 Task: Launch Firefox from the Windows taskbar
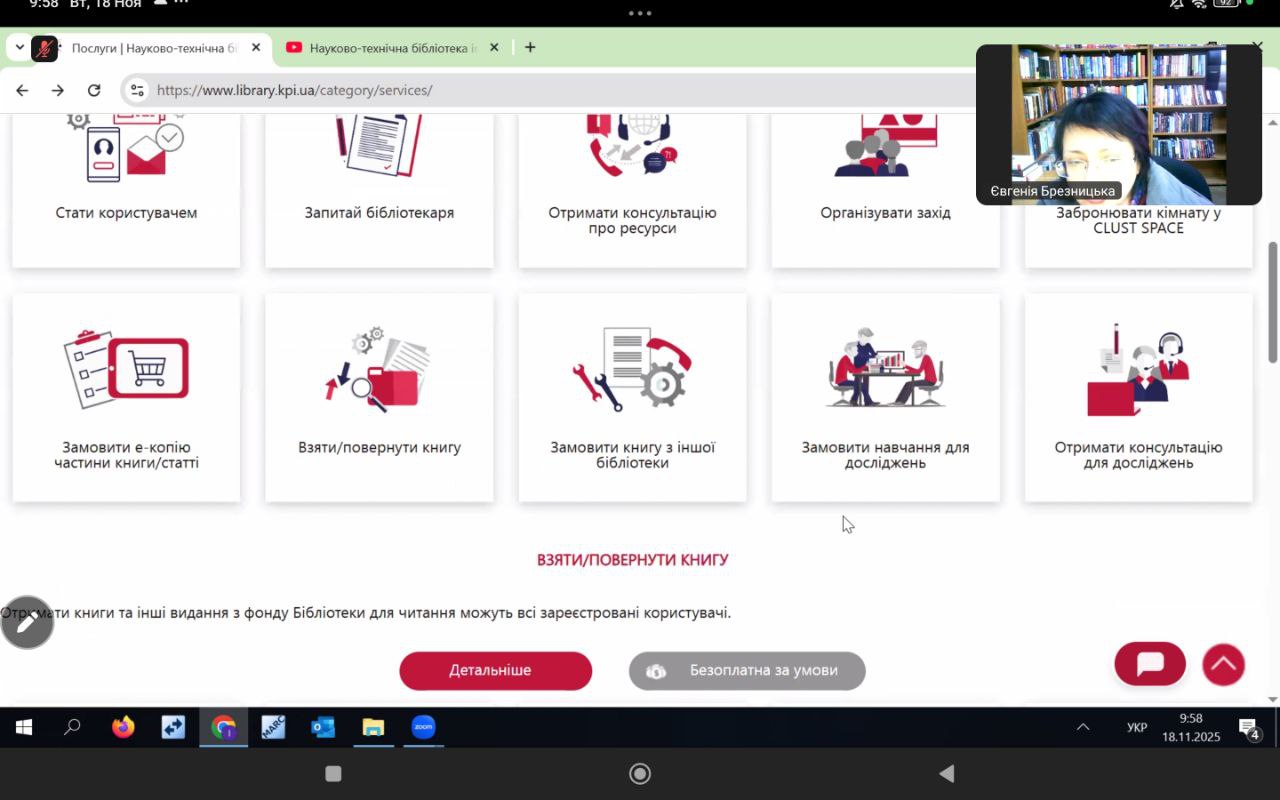(123, 727)
